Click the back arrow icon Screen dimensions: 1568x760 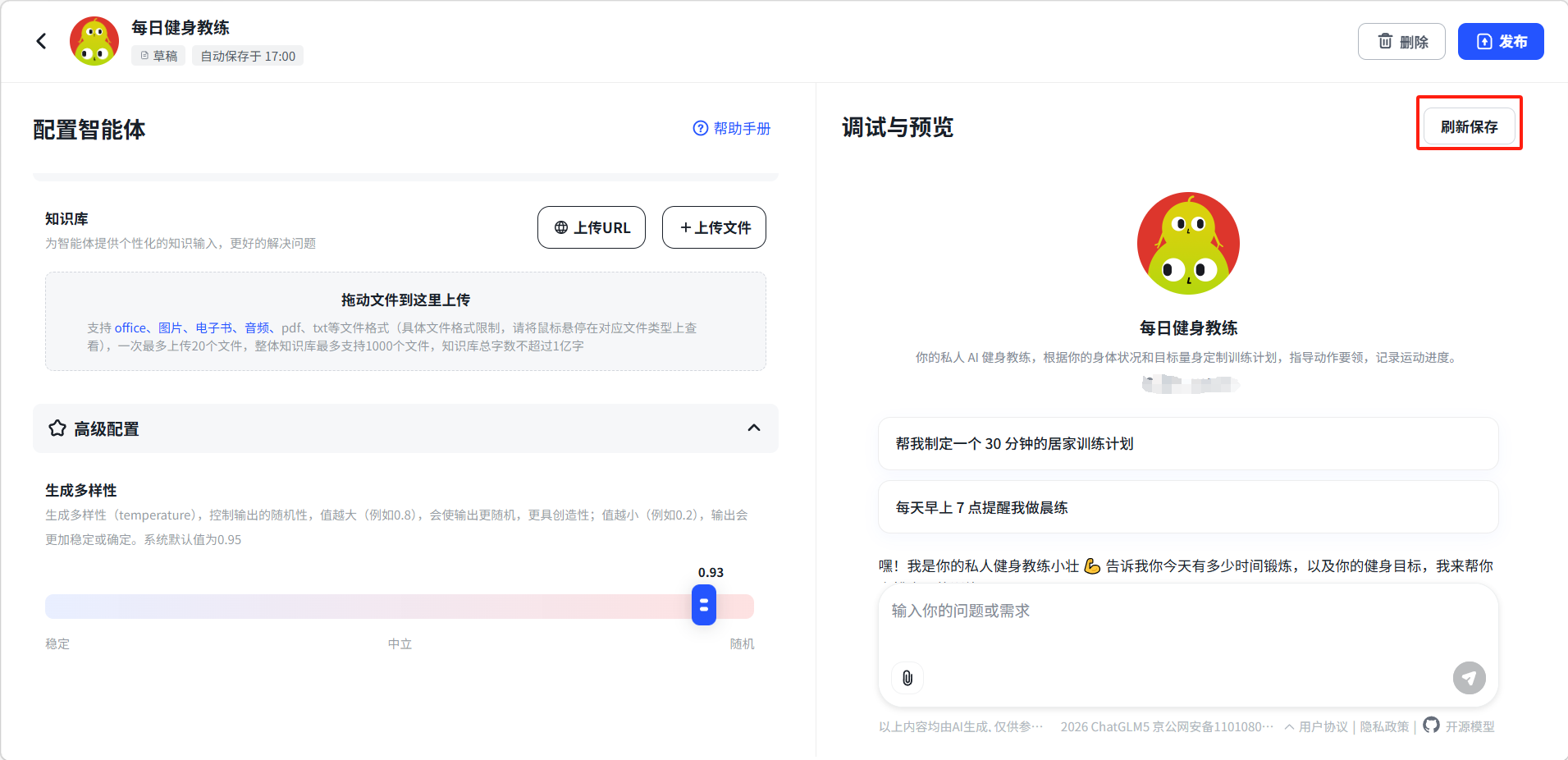[x=41, y=41]
